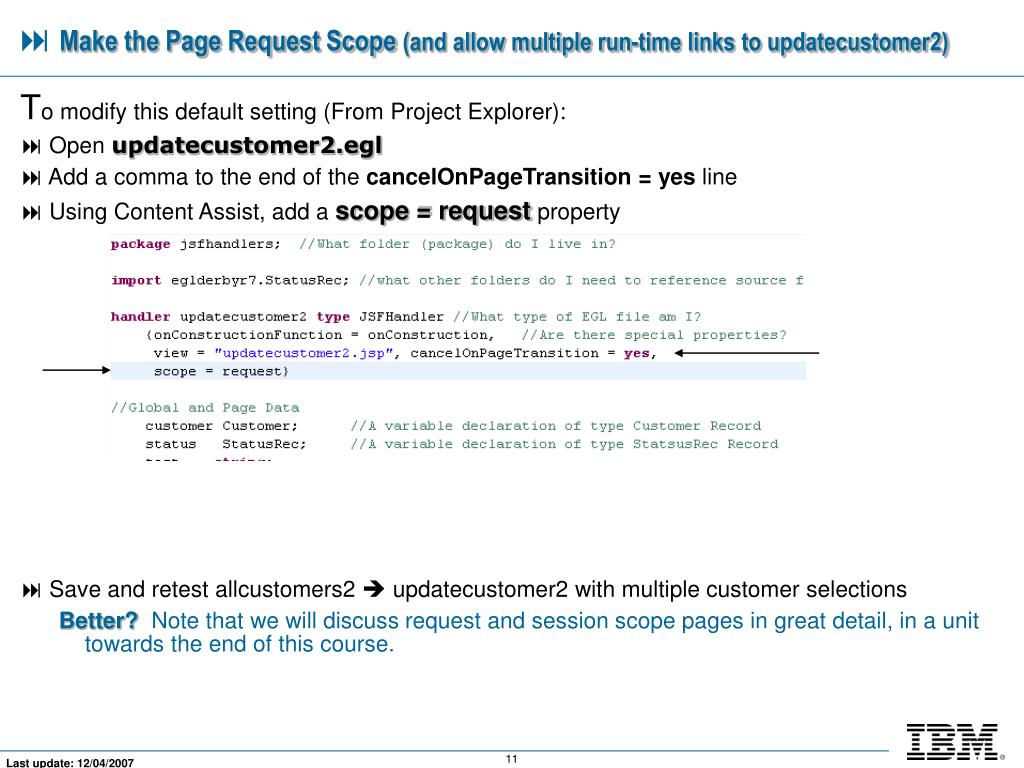Click the bold "cancelOnPageTransition = yes" text
This screenshot has width=1024, height=768.
click(x=530, y=178)
